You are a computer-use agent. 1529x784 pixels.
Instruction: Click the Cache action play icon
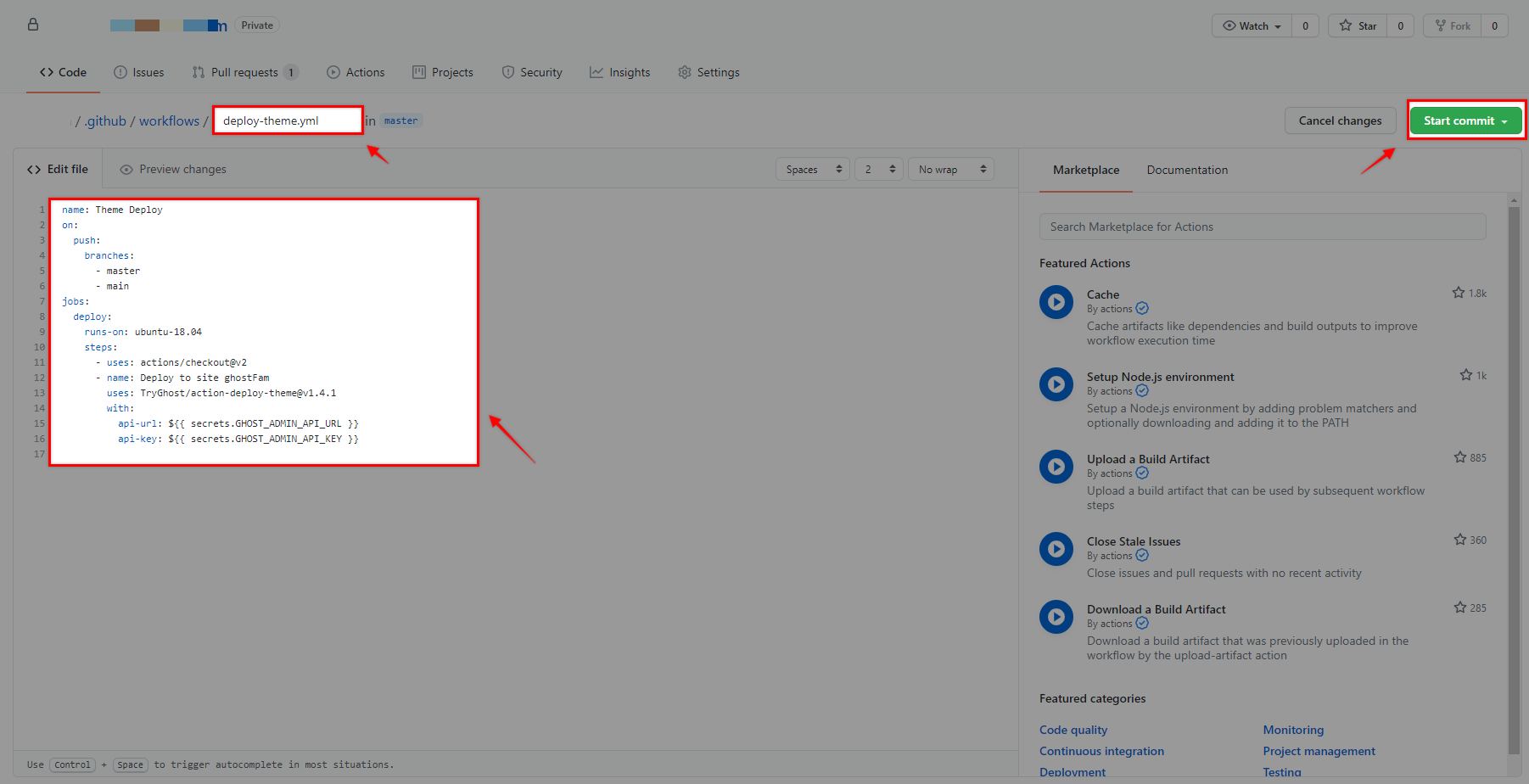click(x=1056, y=302)
